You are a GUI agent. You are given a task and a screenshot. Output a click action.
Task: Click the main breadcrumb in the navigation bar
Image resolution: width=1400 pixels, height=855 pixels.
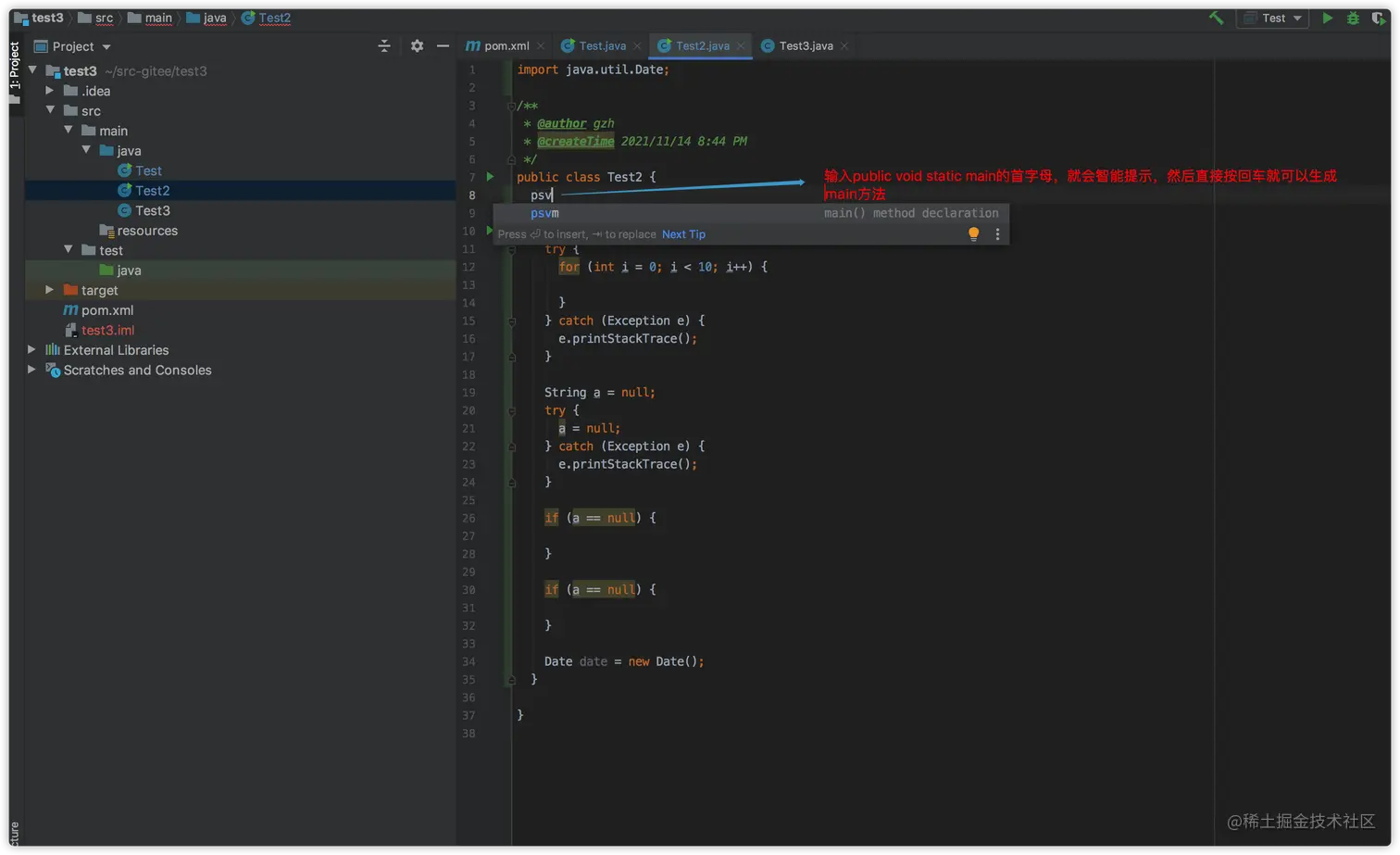click(149, 18)
